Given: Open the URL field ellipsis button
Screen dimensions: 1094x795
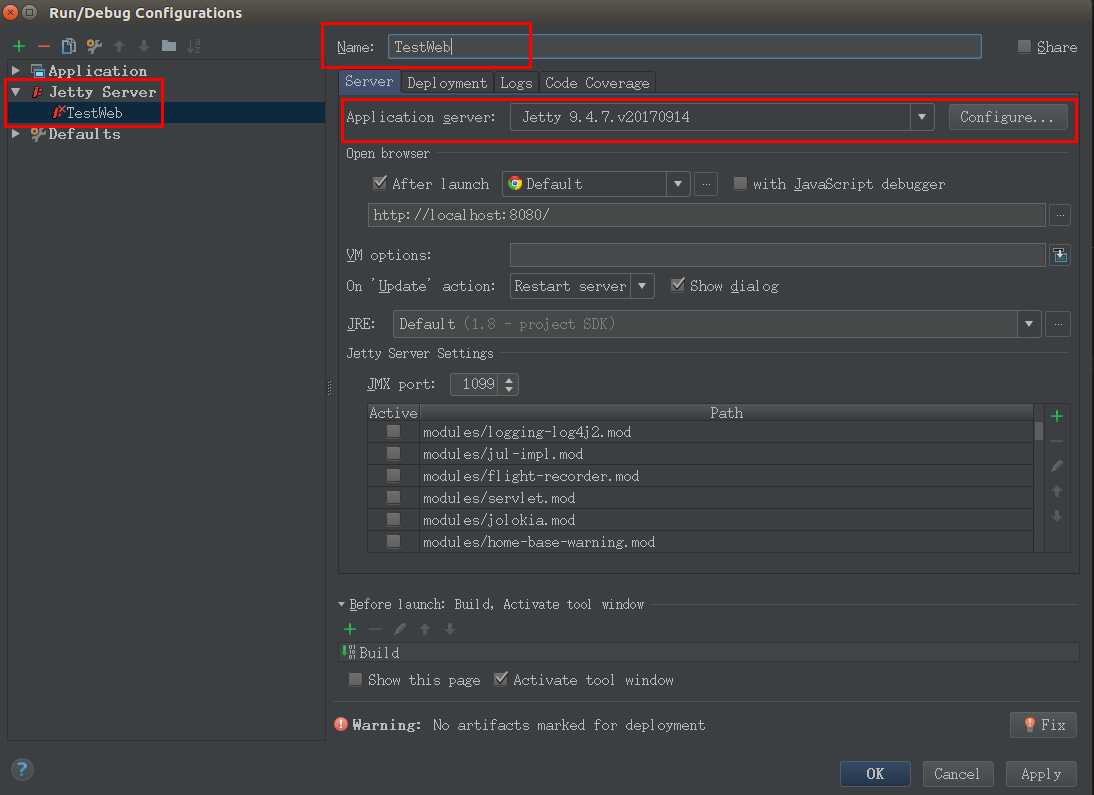Looking at the screenshot, I should pyautogui.click(x=1060, y=215).
